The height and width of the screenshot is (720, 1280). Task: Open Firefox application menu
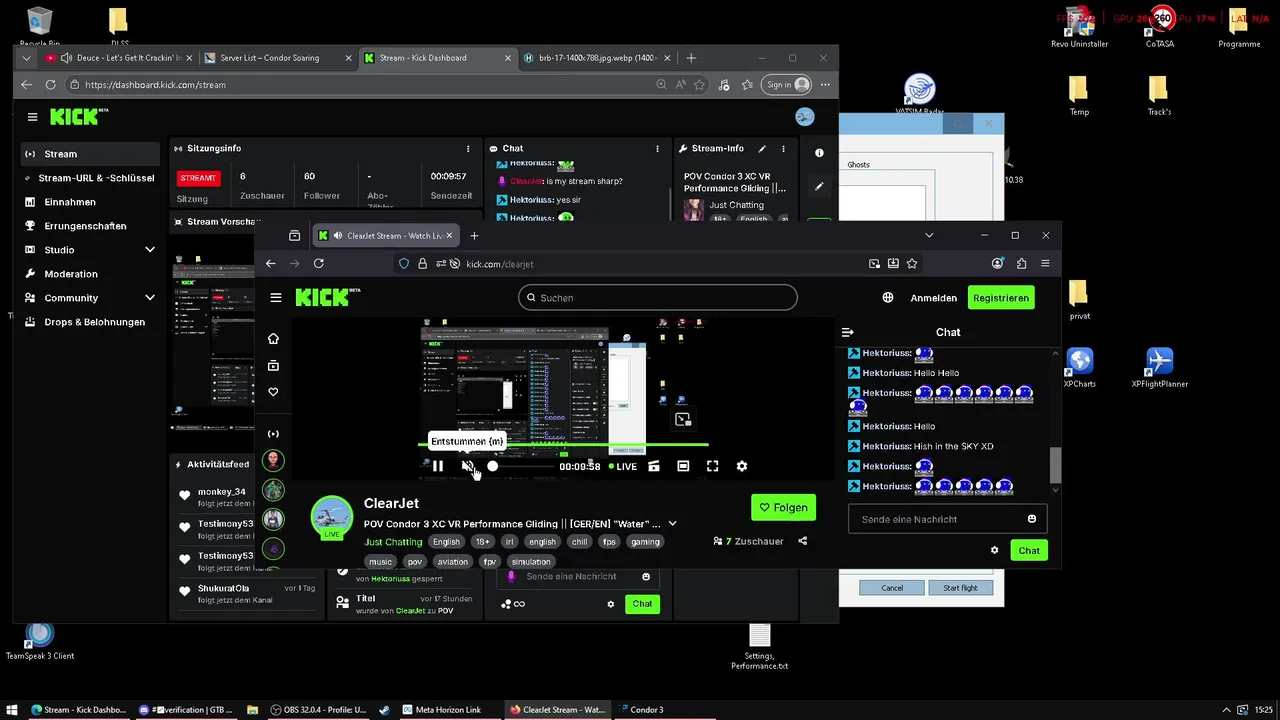pos(1045,263)
